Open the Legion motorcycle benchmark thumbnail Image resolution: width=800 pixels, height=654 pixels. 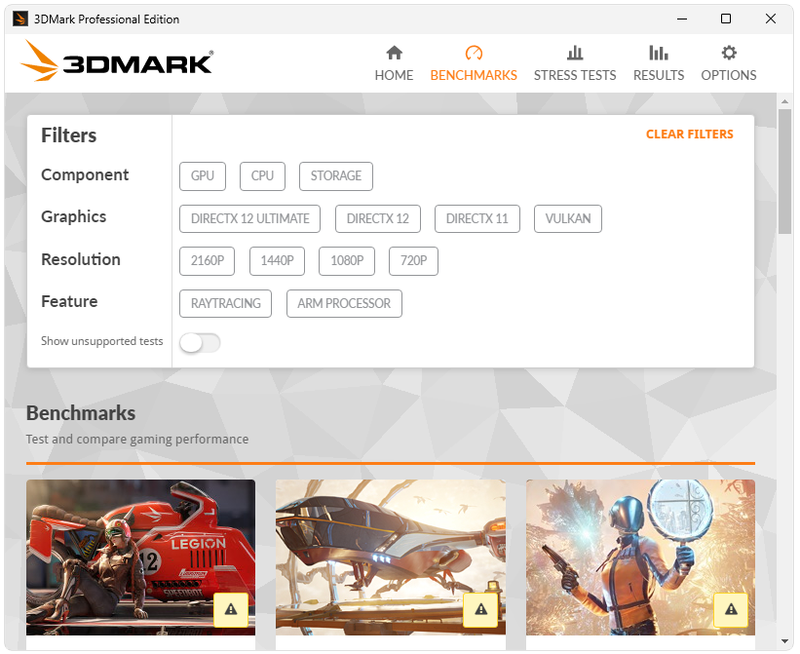click(x=141, y=557)
